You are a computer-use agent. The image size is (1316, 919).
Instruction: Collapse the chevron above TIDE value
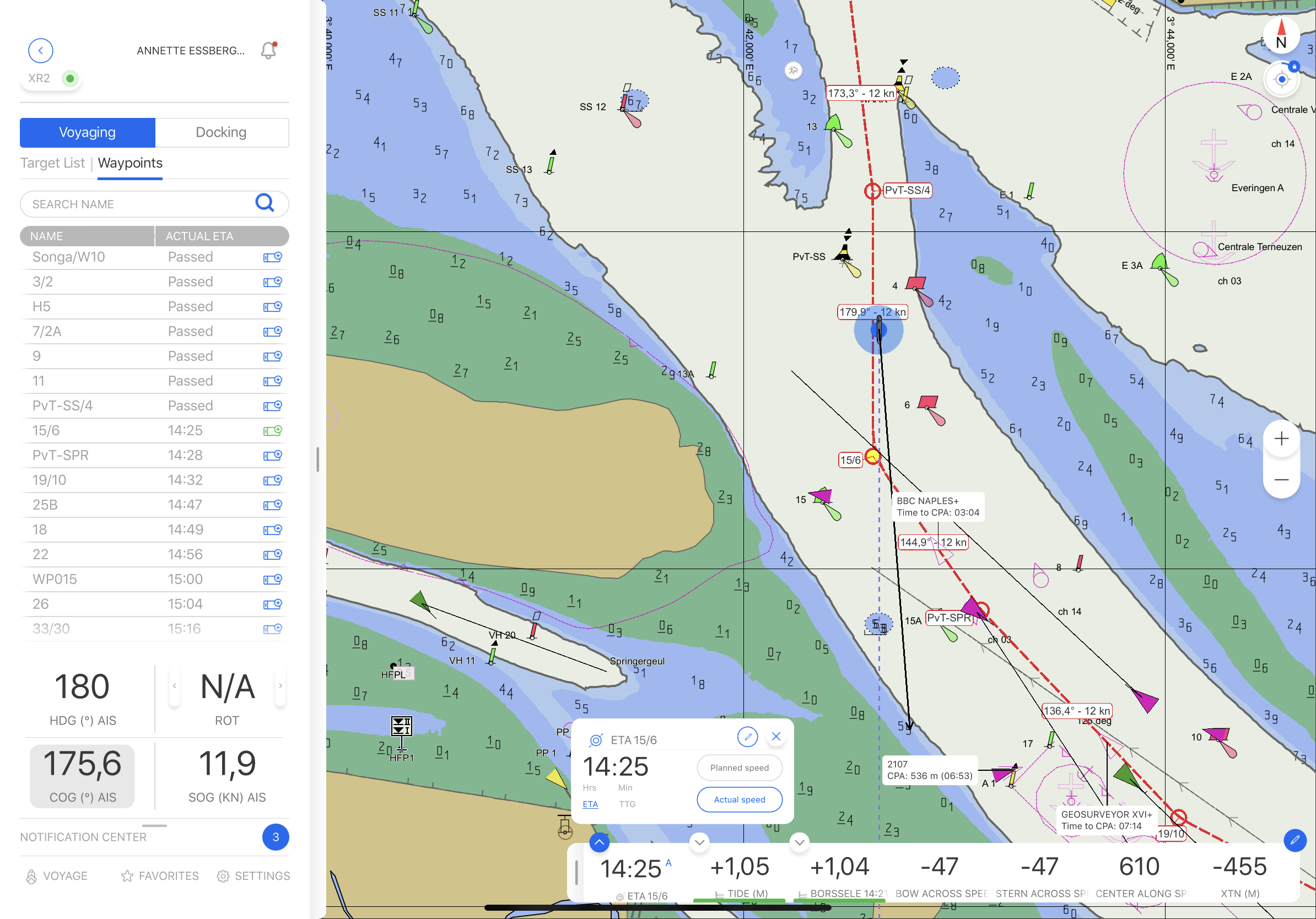pos(699,842)
